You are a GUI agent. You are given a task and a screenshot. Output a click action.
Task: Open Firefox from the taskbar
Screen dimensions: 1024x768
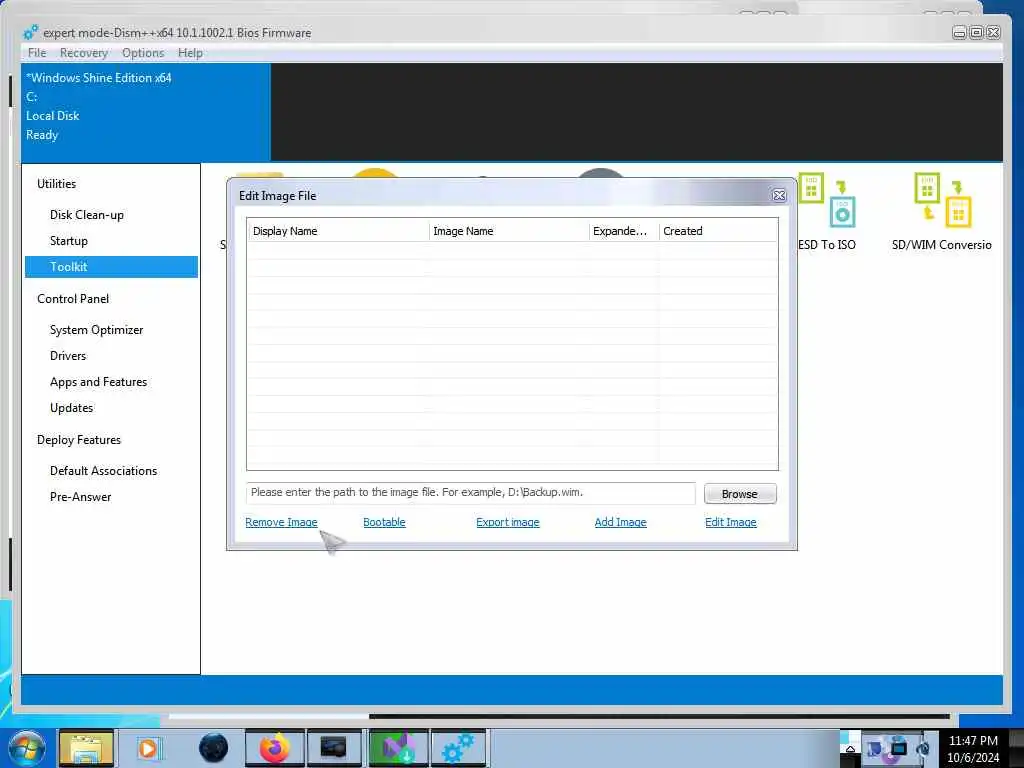[274, 748]
